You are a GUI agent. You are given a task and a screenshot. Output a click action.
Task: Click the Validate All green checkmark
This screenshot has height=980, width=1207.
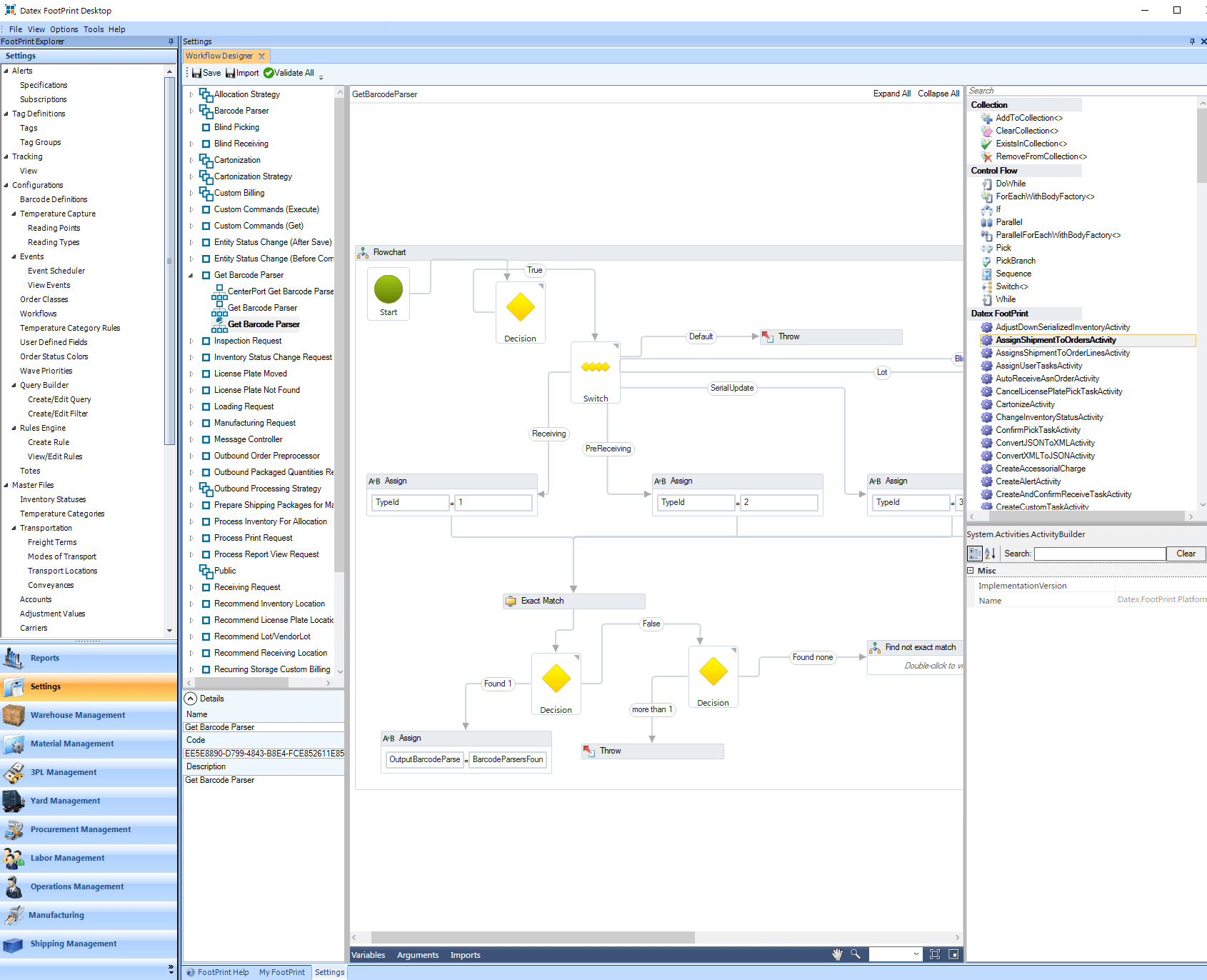269,73
